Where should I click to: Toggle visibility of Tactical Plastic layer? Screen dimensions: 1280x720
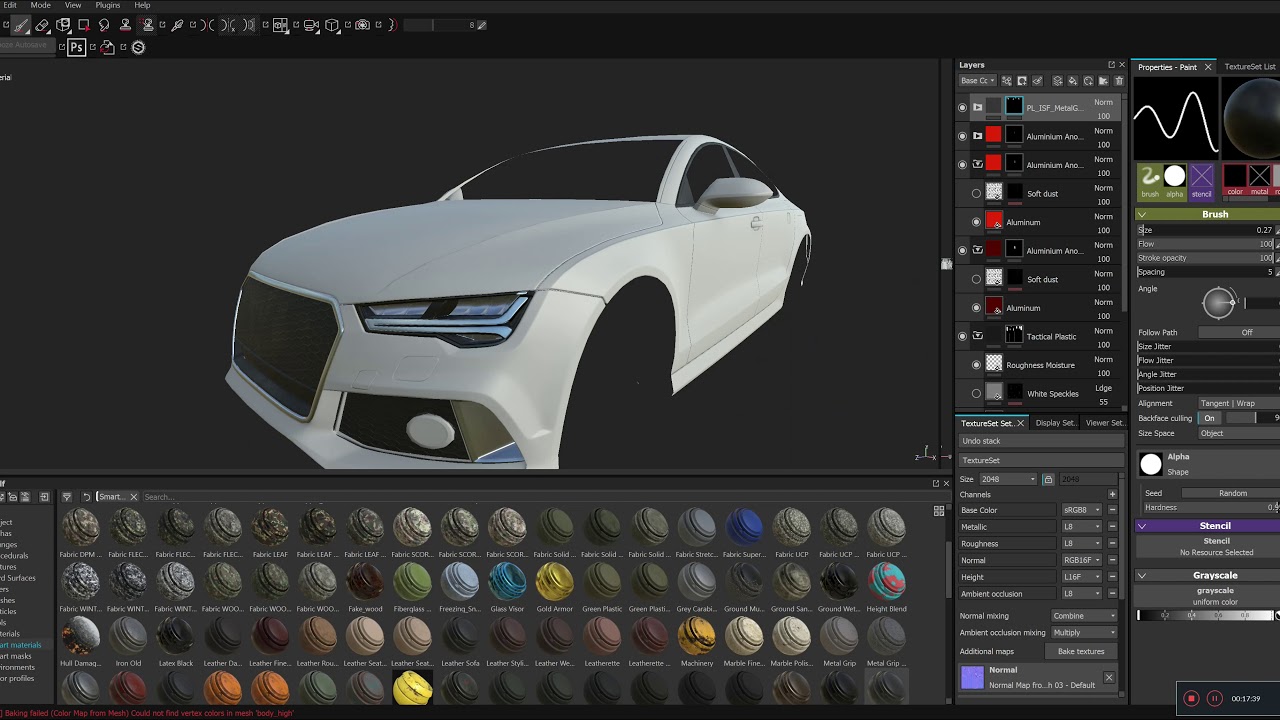pyautogui.click(x=962, y=336)
